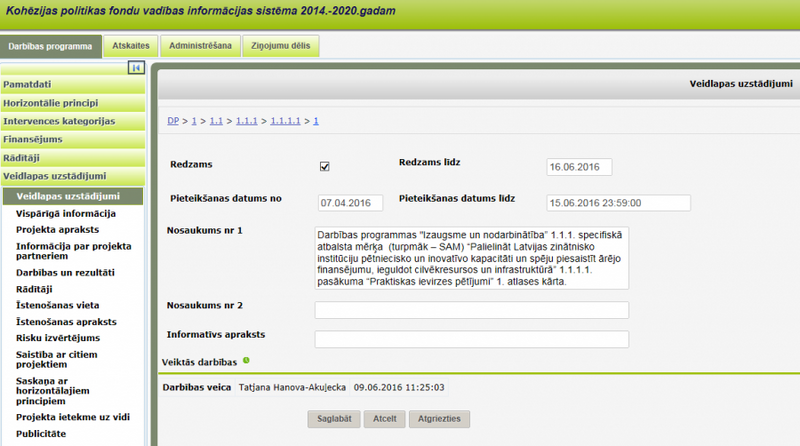Viewport: 800px width, 446px height.
Task: Select highlighted Veidlapas uzstādījumi sub-item
Action: pos(73,196)
